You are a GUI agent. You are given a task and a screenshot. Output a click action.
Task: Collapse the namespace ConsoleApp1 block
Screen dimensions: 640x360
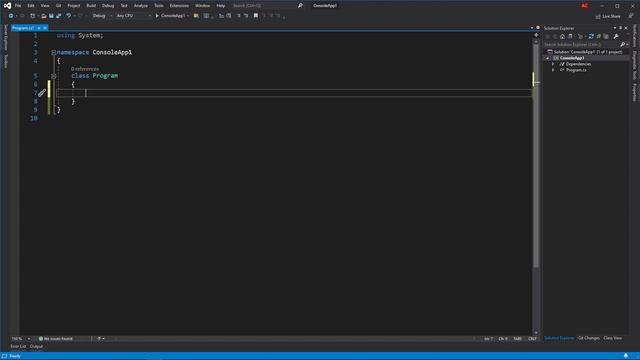click(53, 53)
